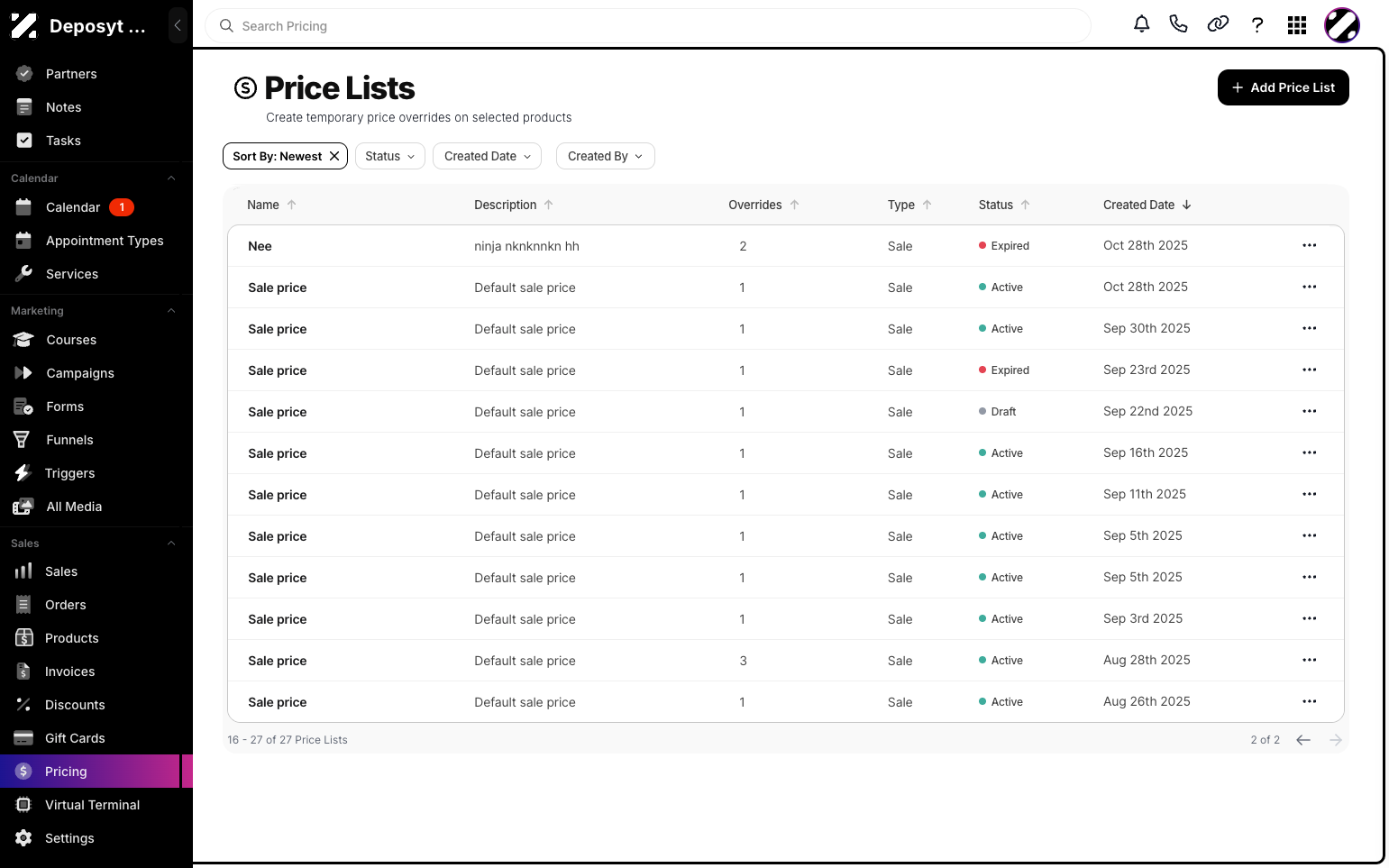Click the link chain icon in header
The height and width of the screenshot is (868, 1389).
tap(1218, 24)
